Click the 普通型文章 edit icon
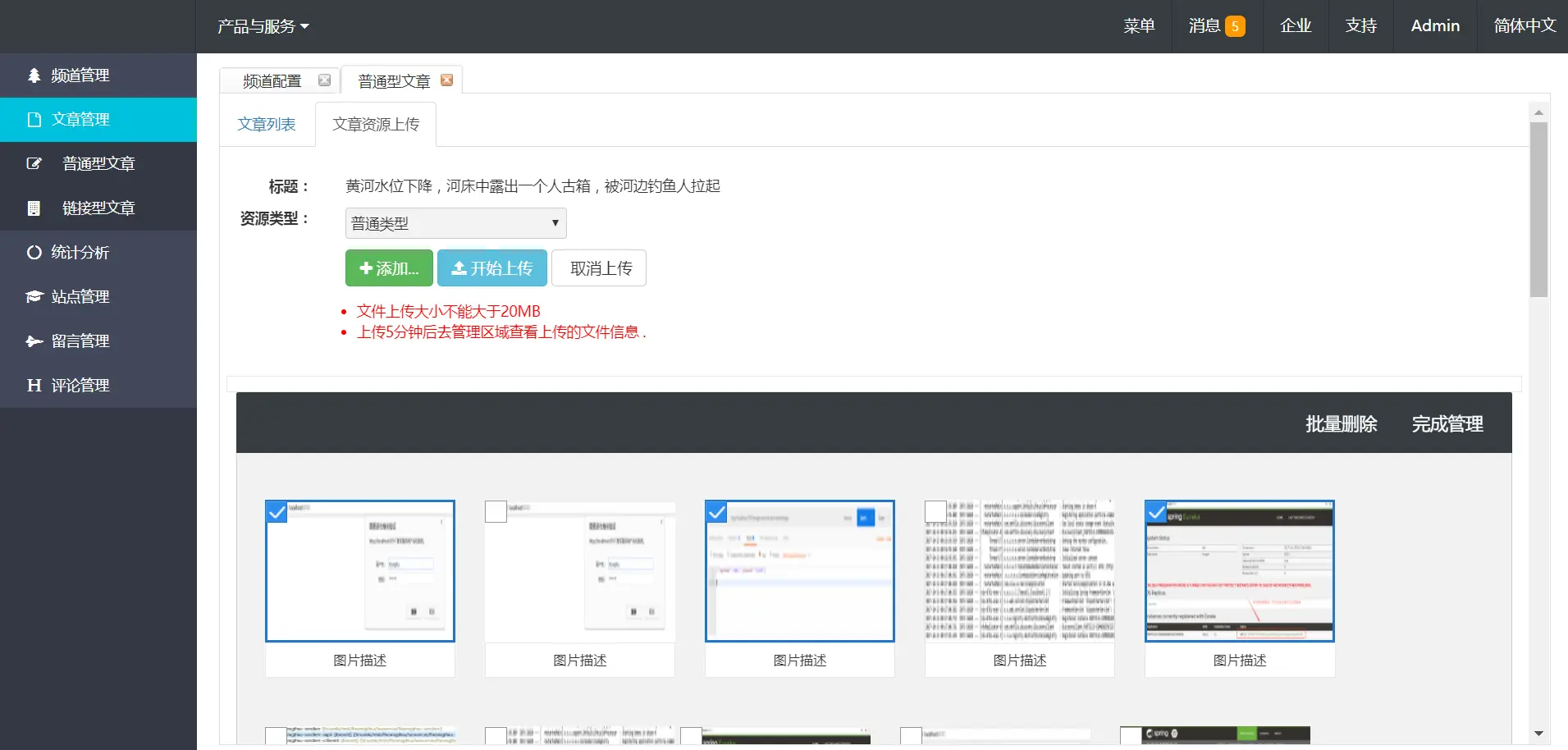The image size is (1568, 750). (34, 164)
